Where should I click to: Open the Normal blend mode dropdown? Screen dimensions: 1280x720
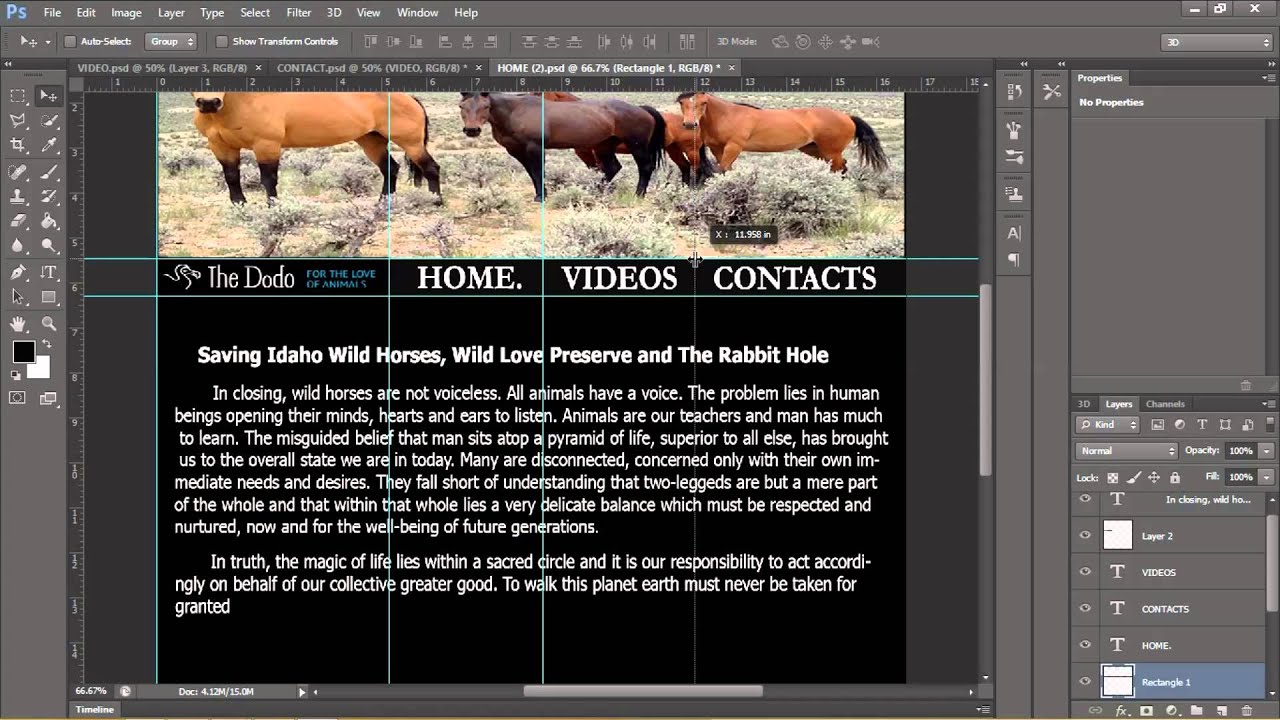(x=1126, y=451)
